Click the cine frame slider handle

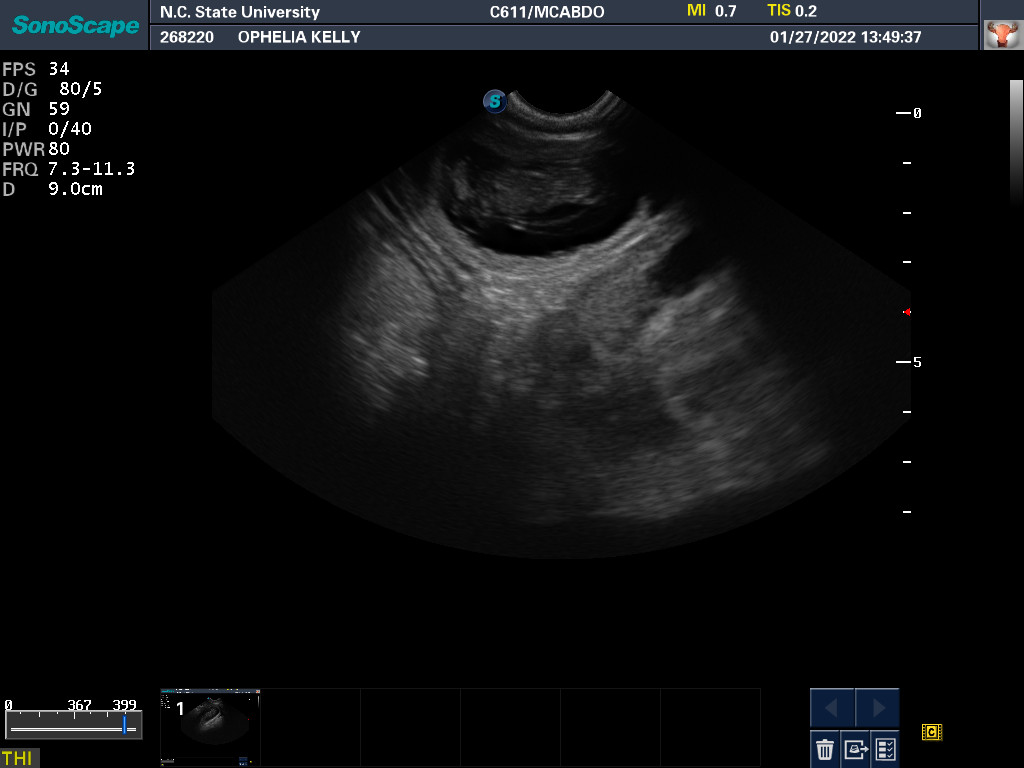pyautogui.click(x=125, y=725)
